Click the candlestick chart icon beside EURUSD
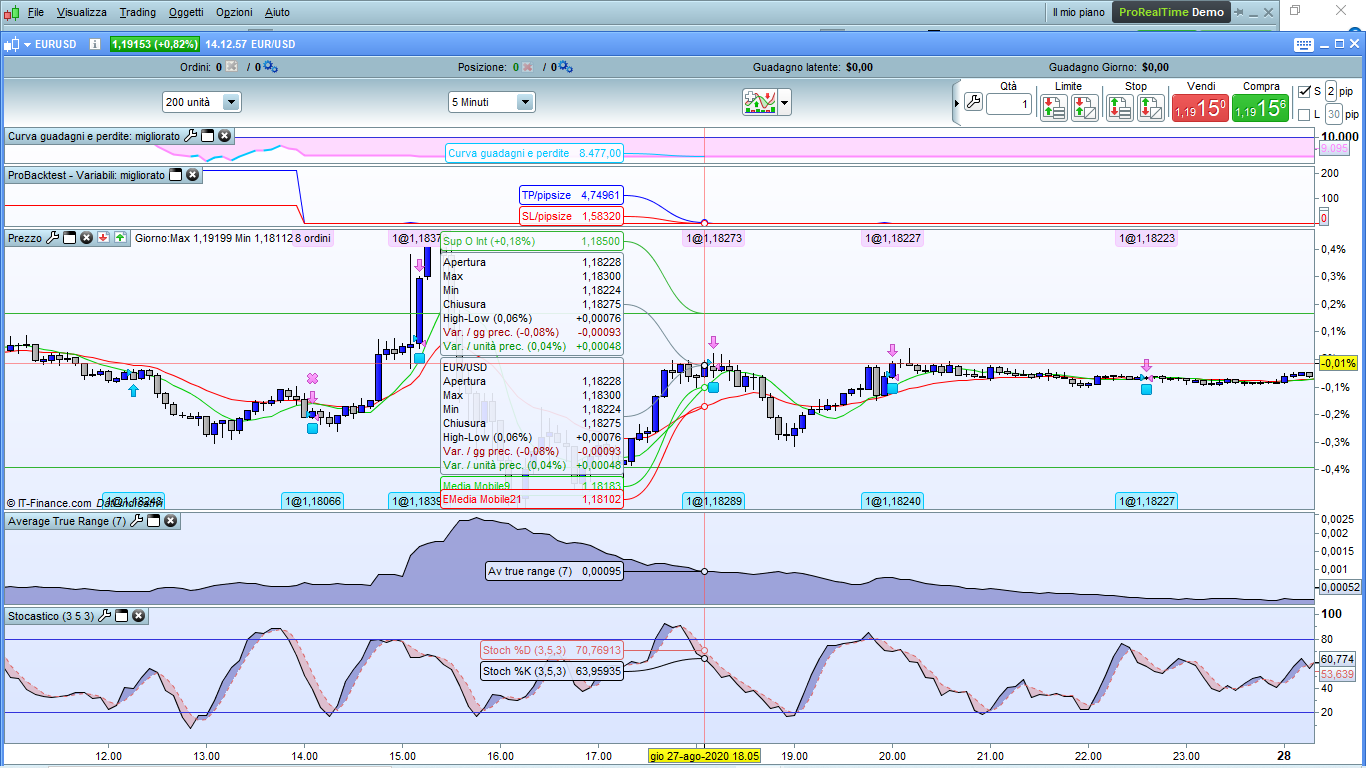 (12, 45)
